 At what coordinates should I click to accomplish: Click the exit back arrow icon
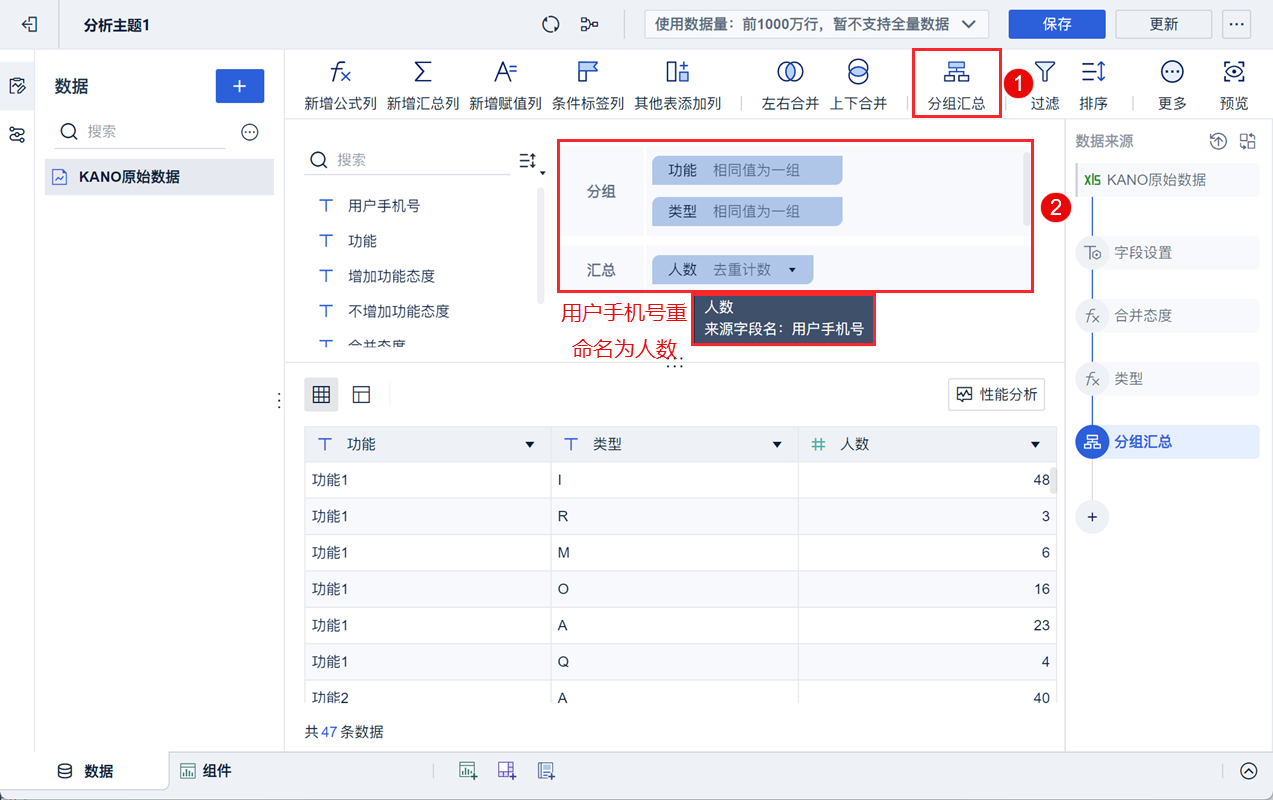point(30,24)
